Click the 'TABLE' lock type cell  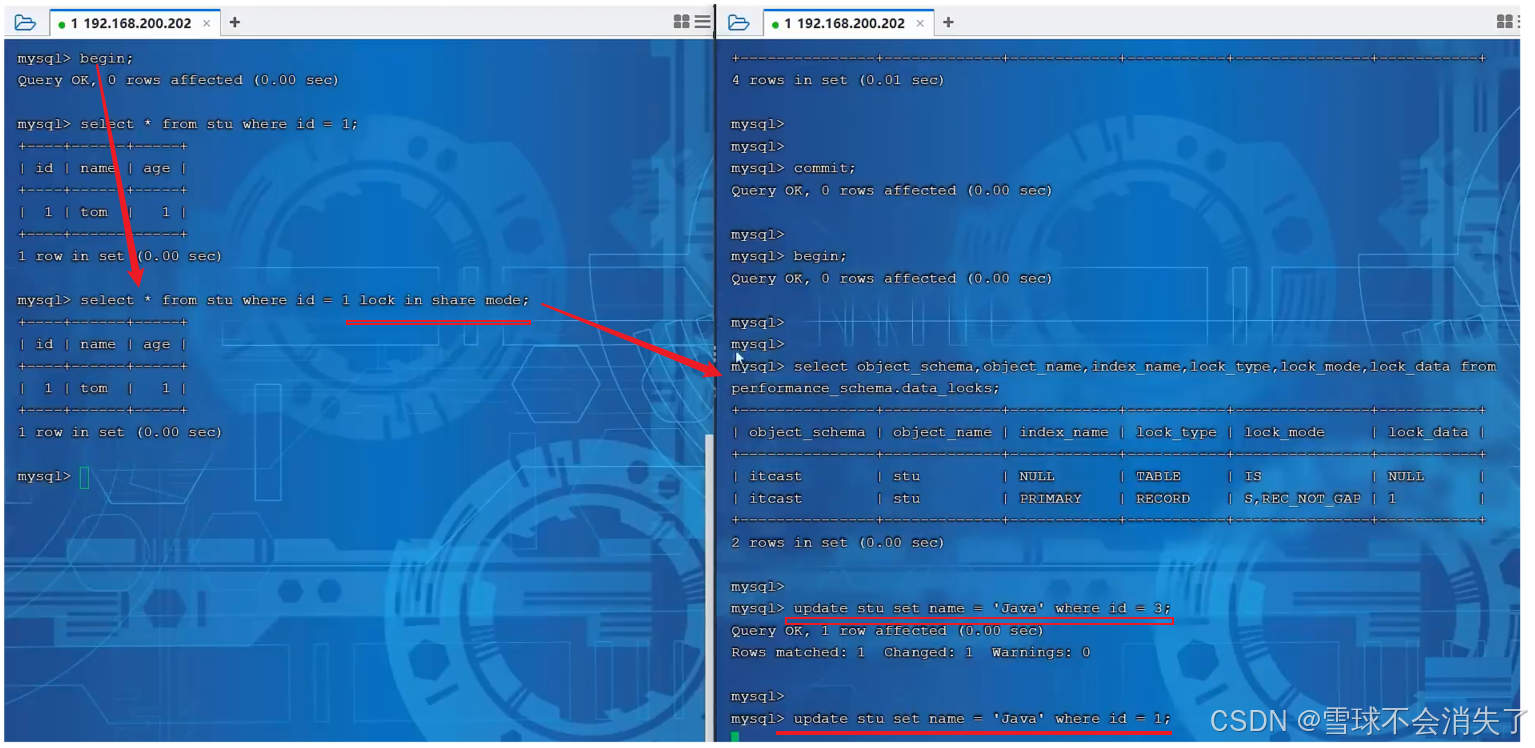point(1159,476)
